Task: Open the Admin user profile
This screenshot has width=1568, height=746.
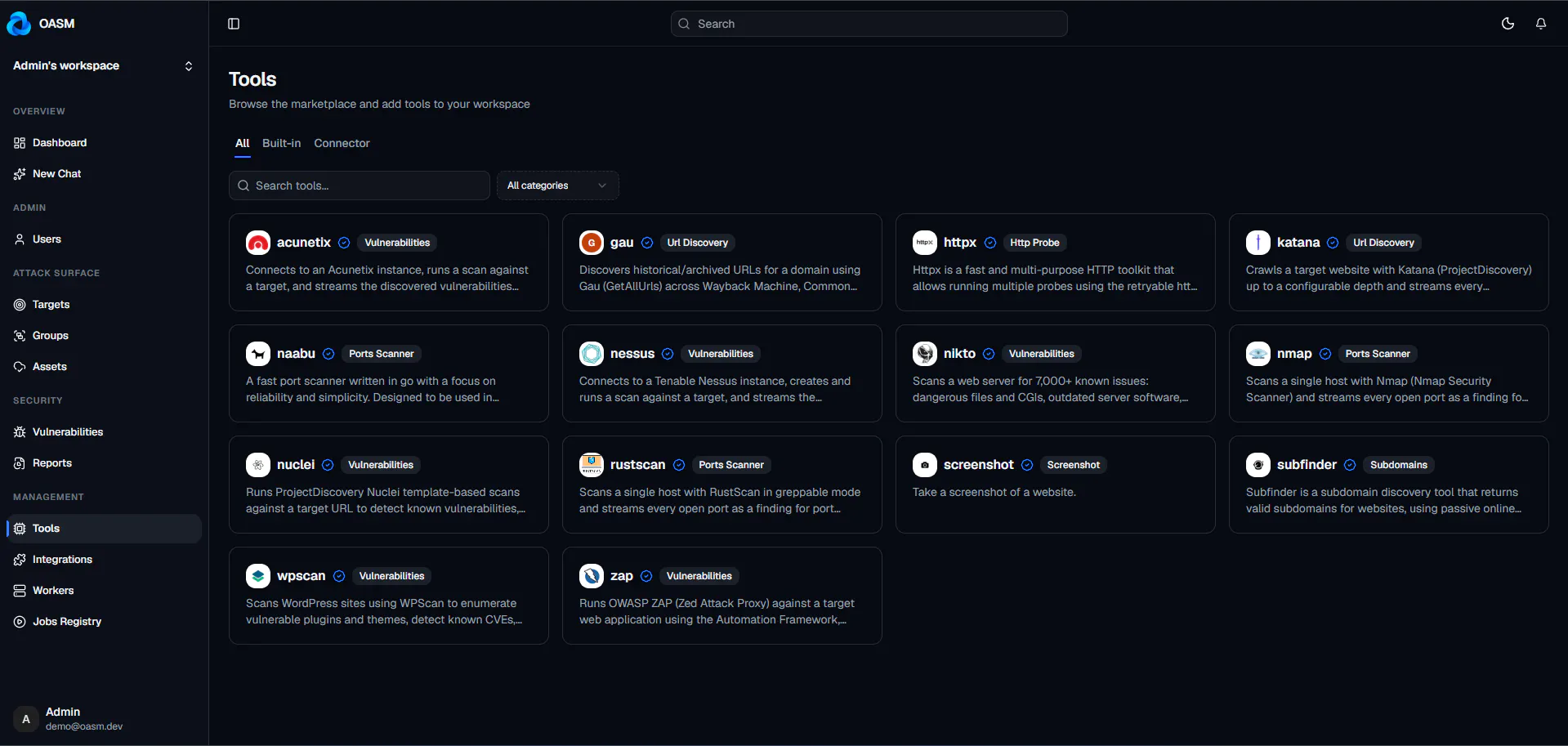Action: pyautogui.click(x=104, y=719)
